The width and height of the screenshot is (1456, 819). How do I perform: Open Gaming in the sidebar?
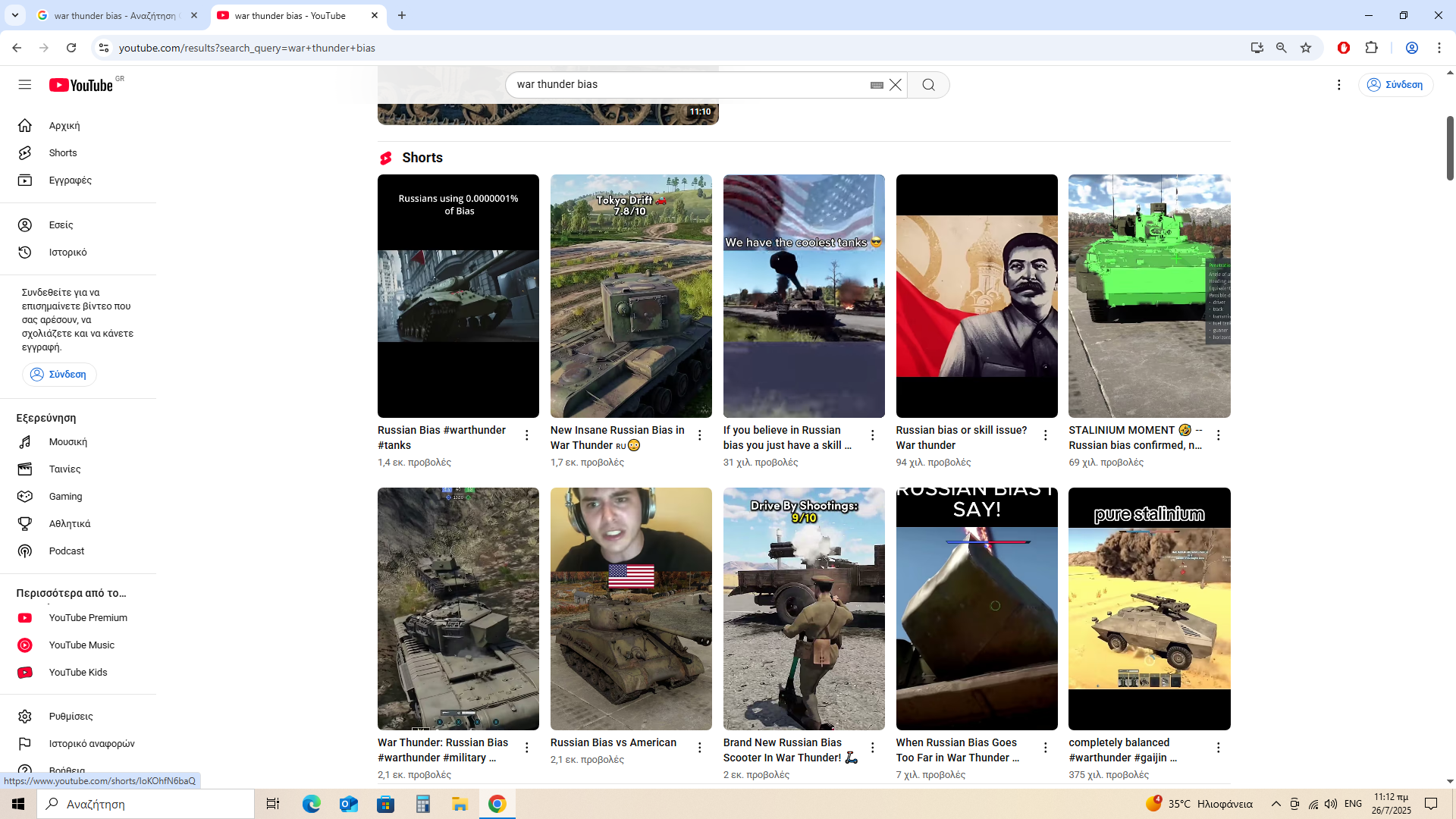point(78,497)
